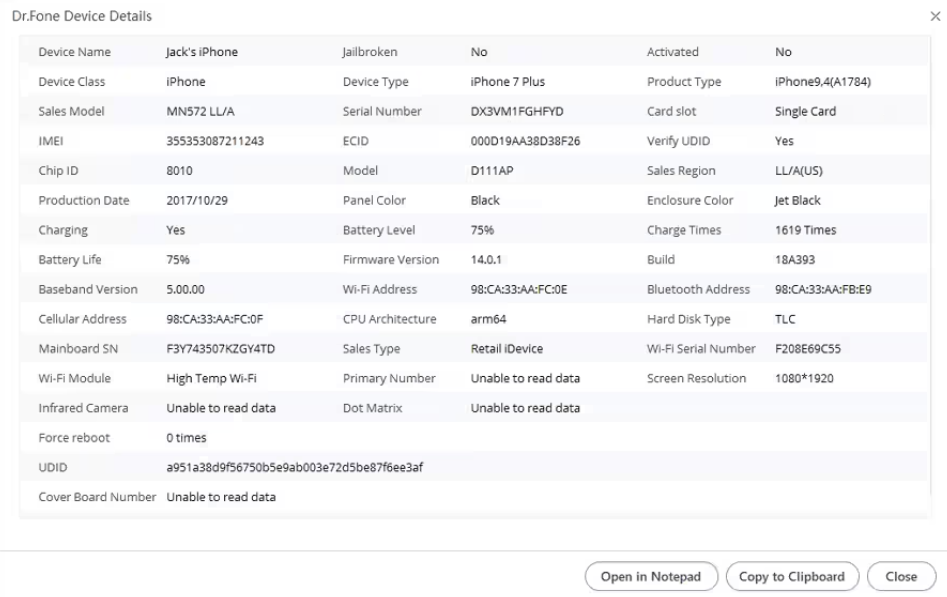Click the Card slot value Single Card
This screenshot has height=597, width=947.
[805, 111]
